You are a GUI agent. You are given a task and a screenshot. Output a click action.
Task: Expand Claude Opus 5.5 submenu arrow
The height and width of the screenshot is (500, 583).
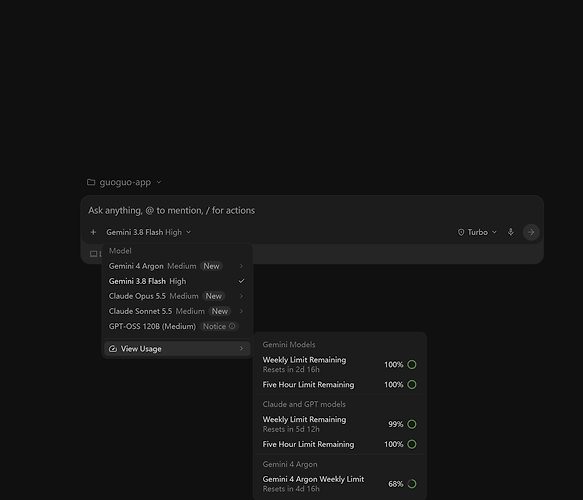(241, 296)
